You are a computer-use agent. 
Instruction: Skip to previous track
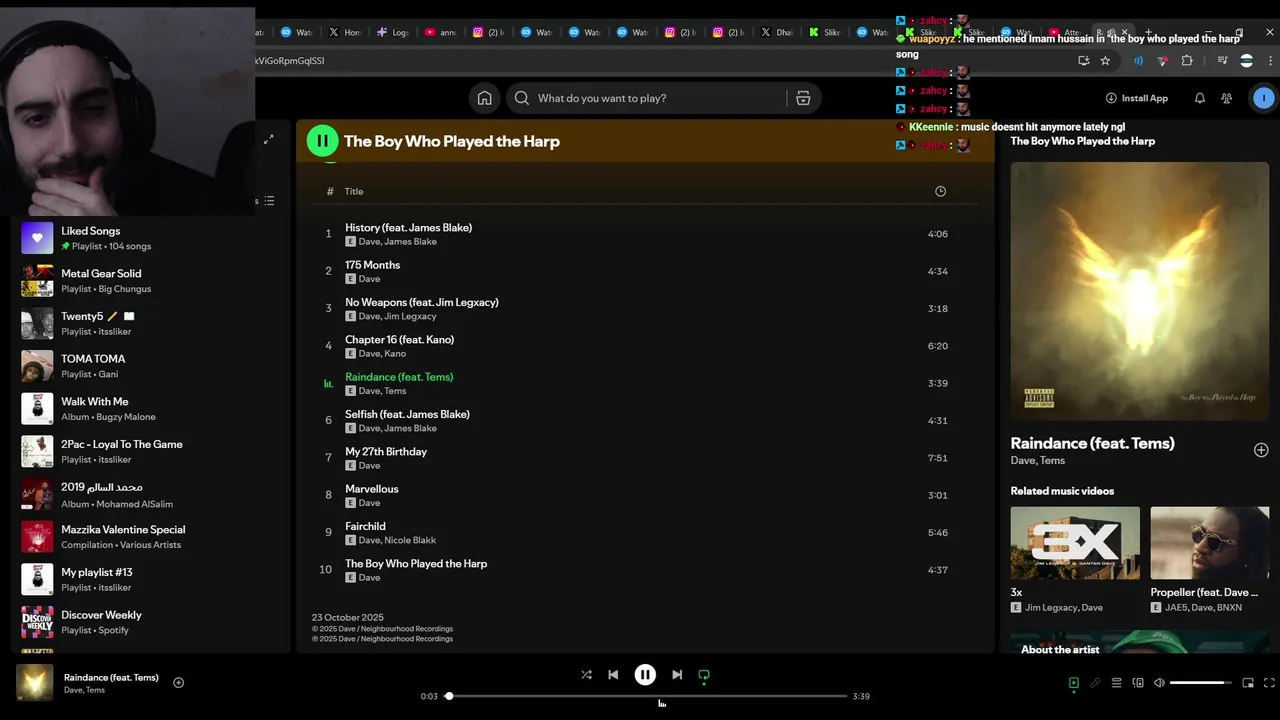coord(613,675)
